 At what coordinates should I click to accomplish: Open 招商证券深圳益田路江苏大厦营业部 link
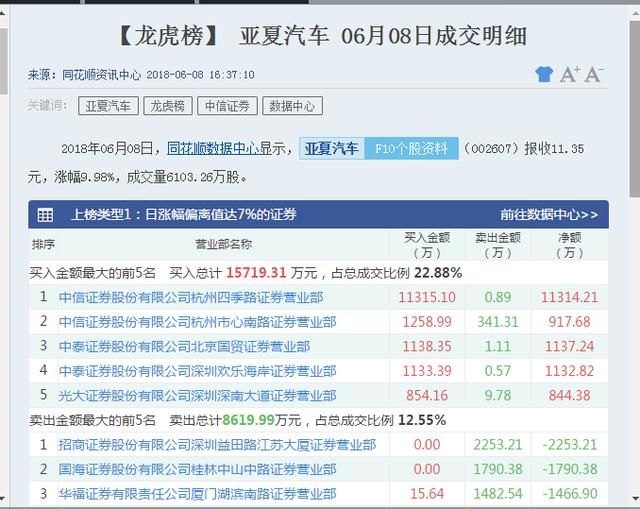click(217, 445)
